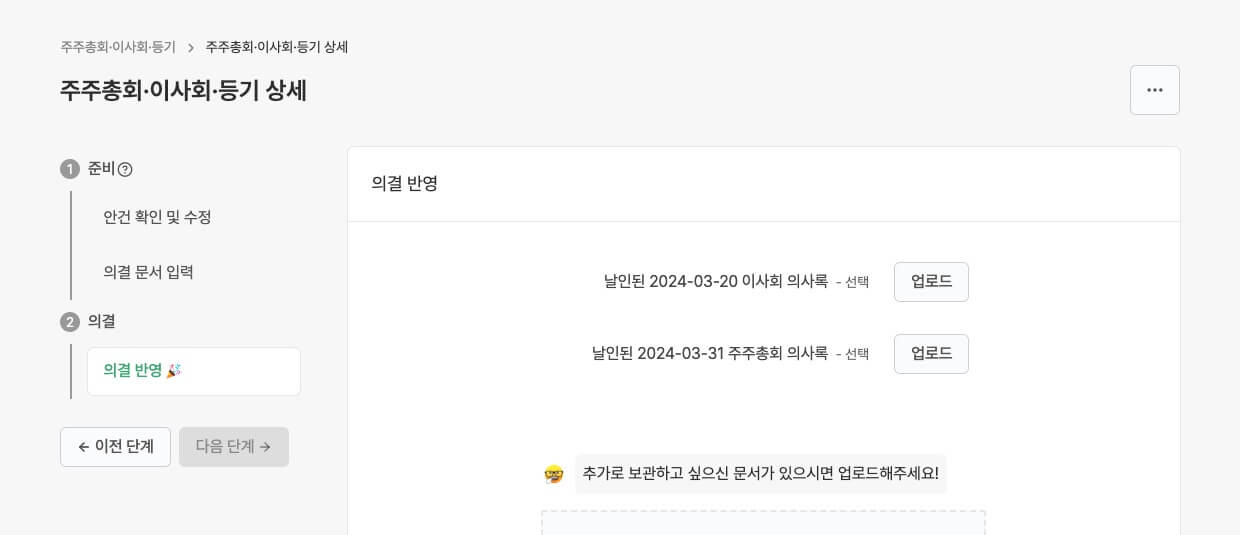Click the 추가로 보관하고 싶으신 문서 message bubble
The image size is (1240, 535).
coord(760,474)
